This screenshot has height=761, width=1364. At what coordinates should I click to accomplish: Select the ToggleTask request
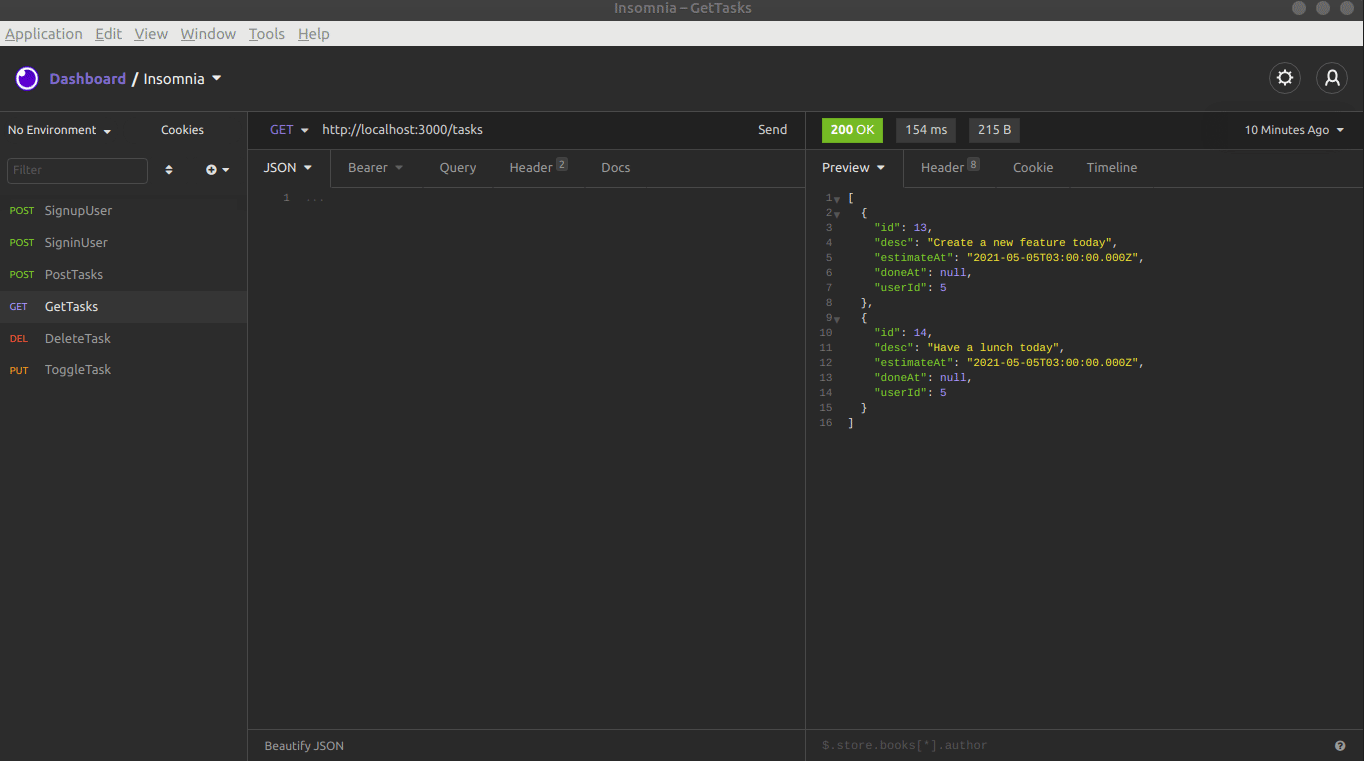click(123, 370)
